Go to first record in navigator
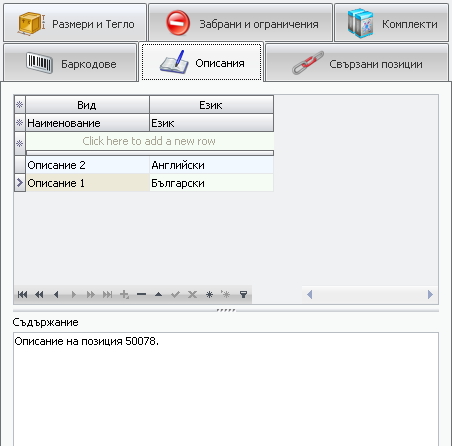The height and width of the screenshot is (446, 452). (x=22, y=294)
